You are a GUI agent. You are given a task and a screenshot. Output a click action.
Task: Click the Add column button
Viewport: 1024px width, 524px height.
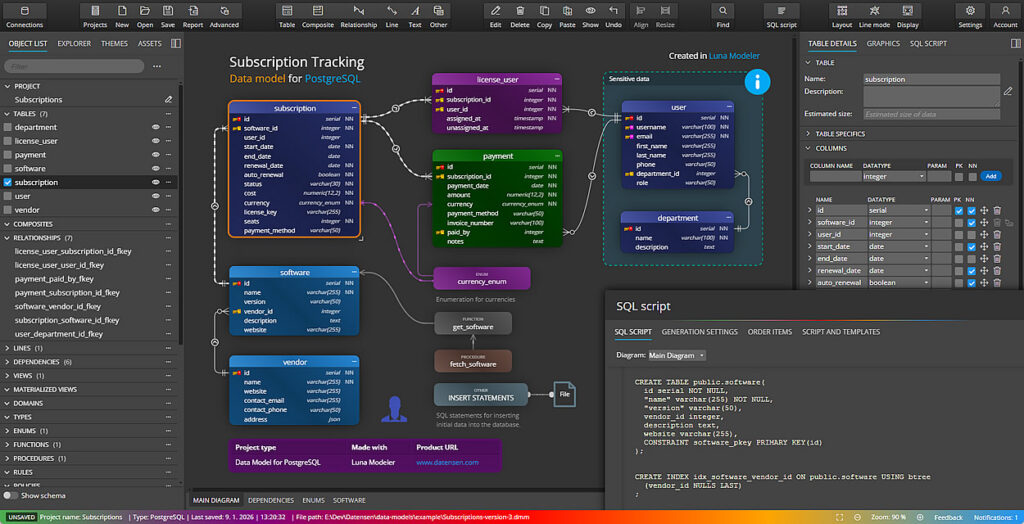coord(990,176)
